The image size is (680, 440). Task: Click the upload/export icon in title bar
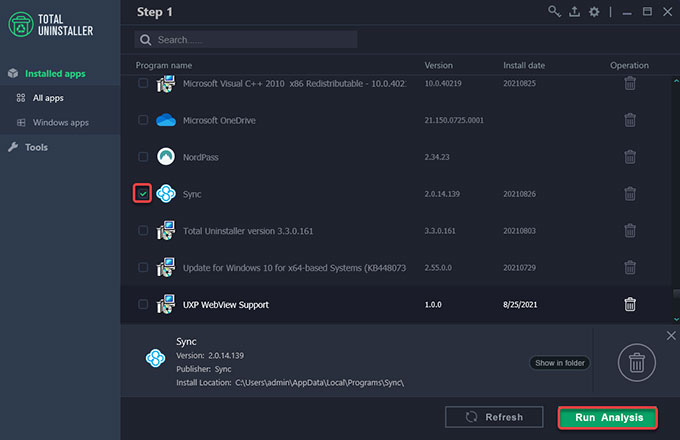coord(574,12)
